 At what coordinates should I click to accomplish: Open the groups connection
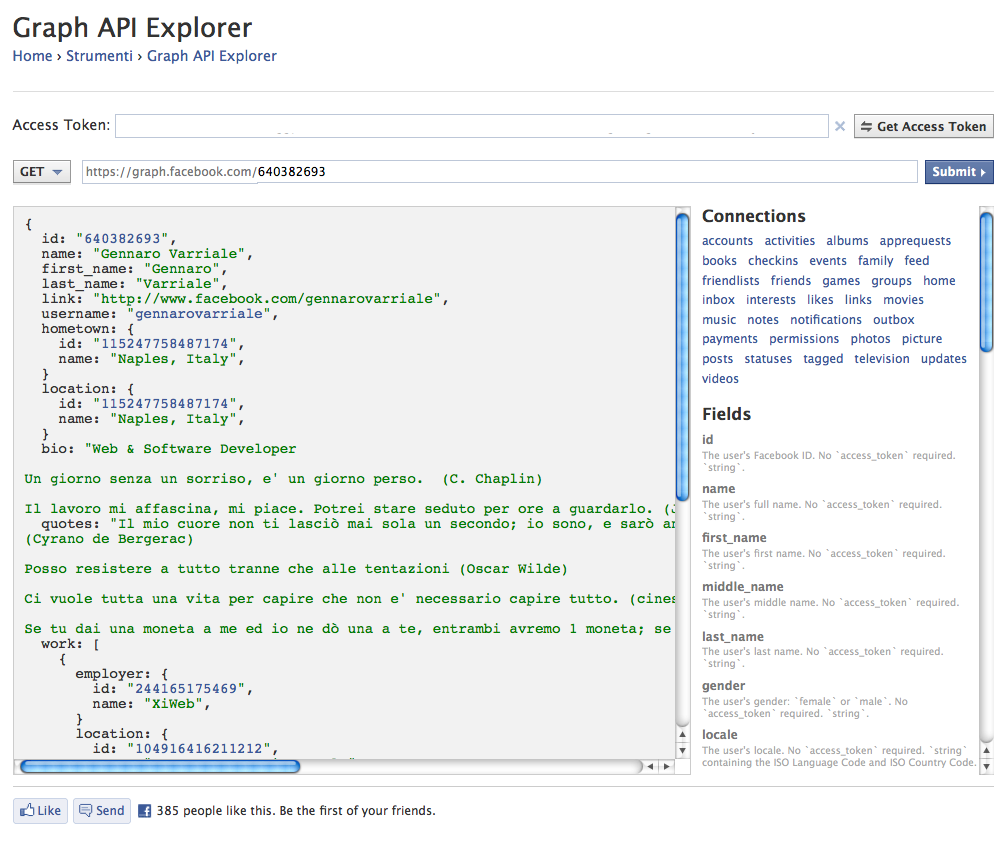click(x=891, y=281)
